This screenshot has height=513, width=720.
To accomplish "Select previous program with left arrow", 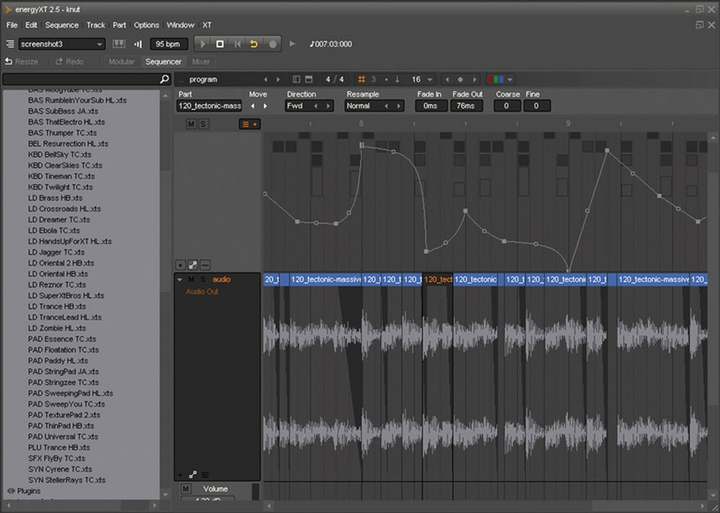I will [265, 79].
